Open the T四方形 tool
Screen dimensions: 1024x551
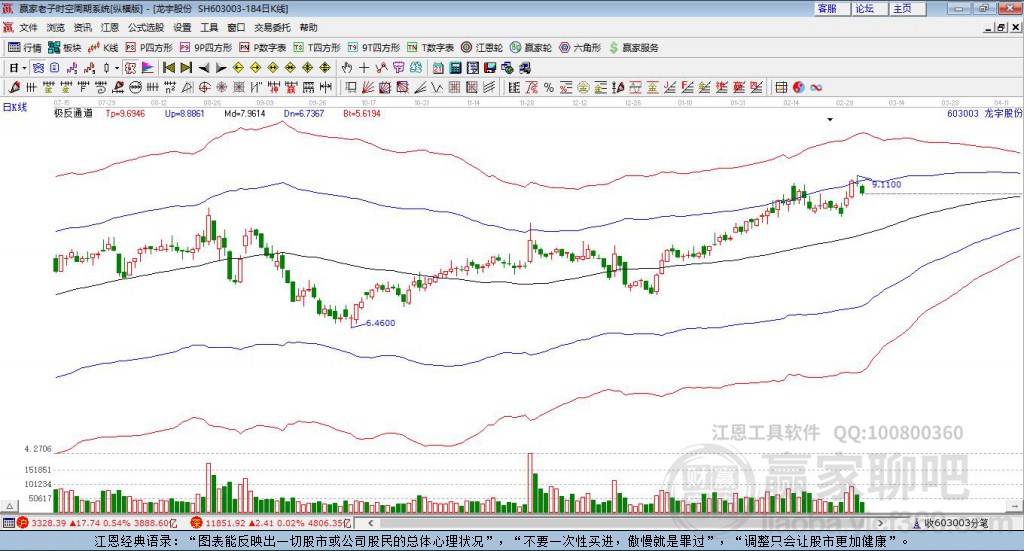pos(317,48)
